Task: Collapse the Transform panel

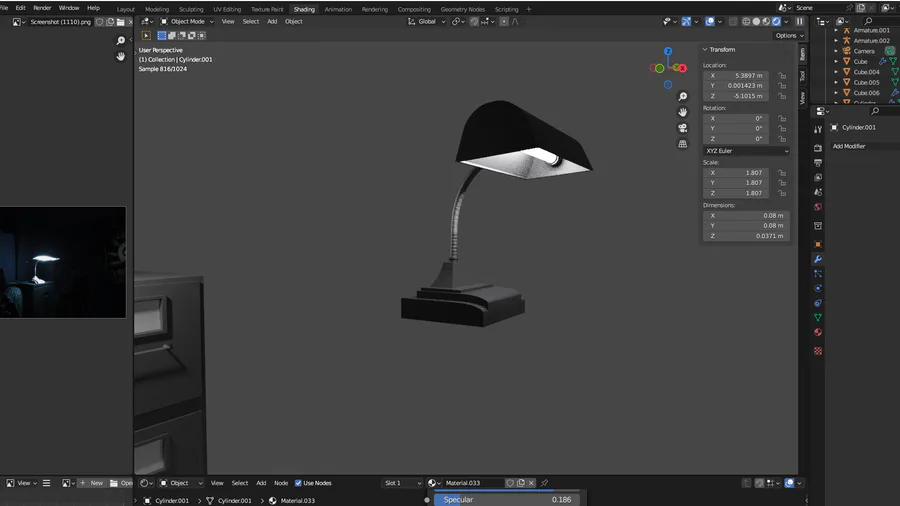Action: tap(705, 50)
